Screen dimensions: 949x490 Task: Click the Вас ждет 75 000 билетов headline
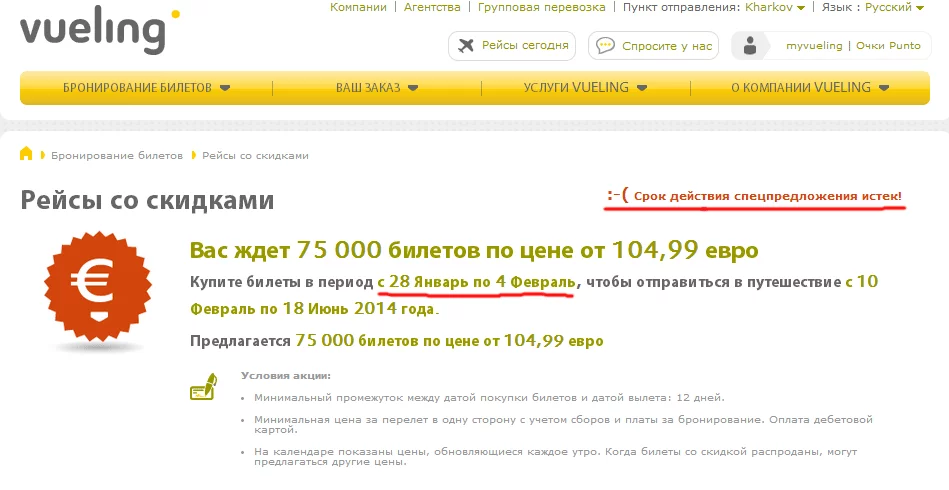coord(474,250)
